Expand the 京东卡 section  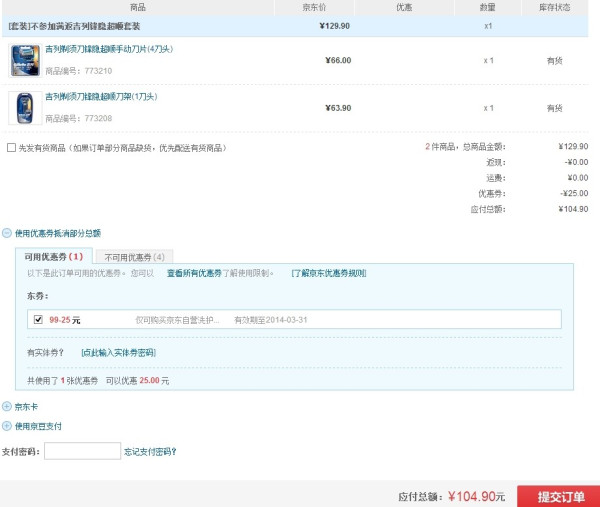(x=7, y=406)
